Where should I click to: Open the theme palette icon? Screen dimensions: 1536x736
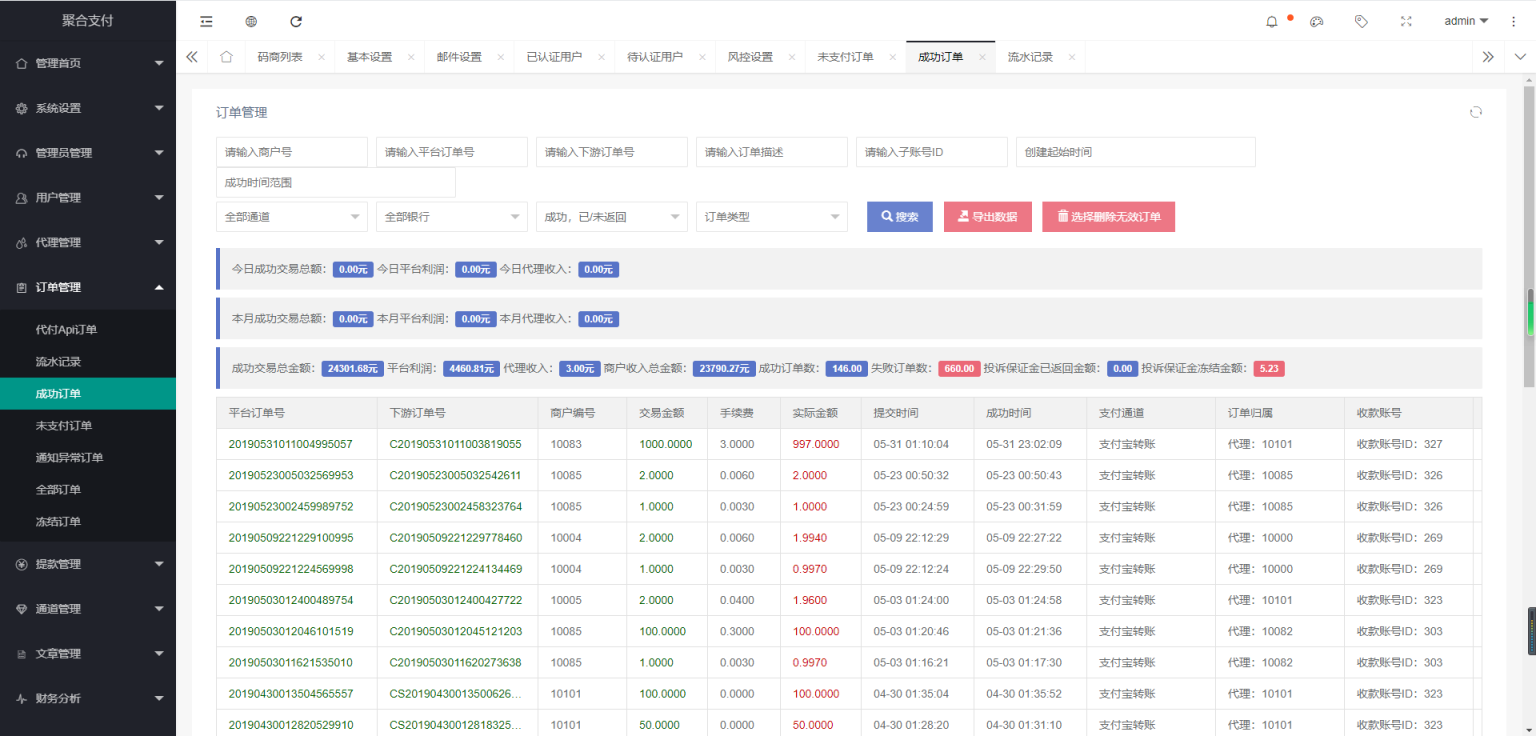[x=1317, y=21]
